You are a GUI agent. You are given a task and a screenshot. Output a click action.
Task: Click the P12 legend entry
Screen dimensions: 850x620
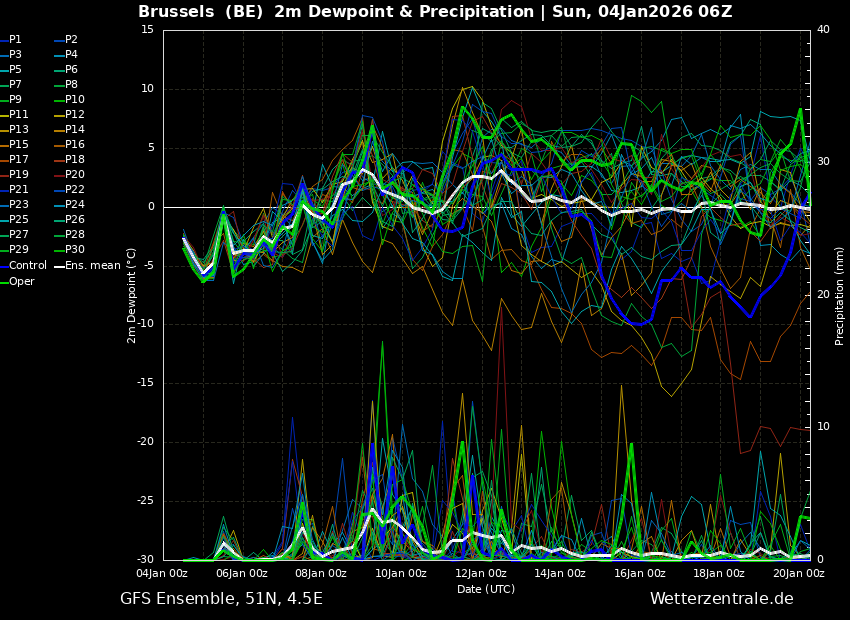(x=70, y=114)
